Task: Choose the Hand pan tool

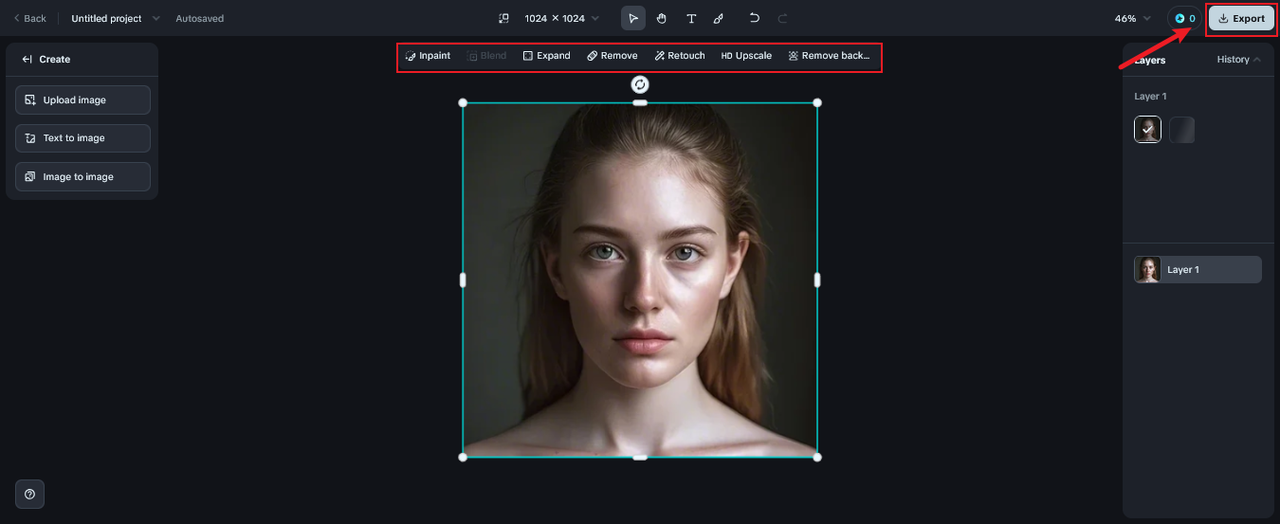Action: (x=661, y=18)
